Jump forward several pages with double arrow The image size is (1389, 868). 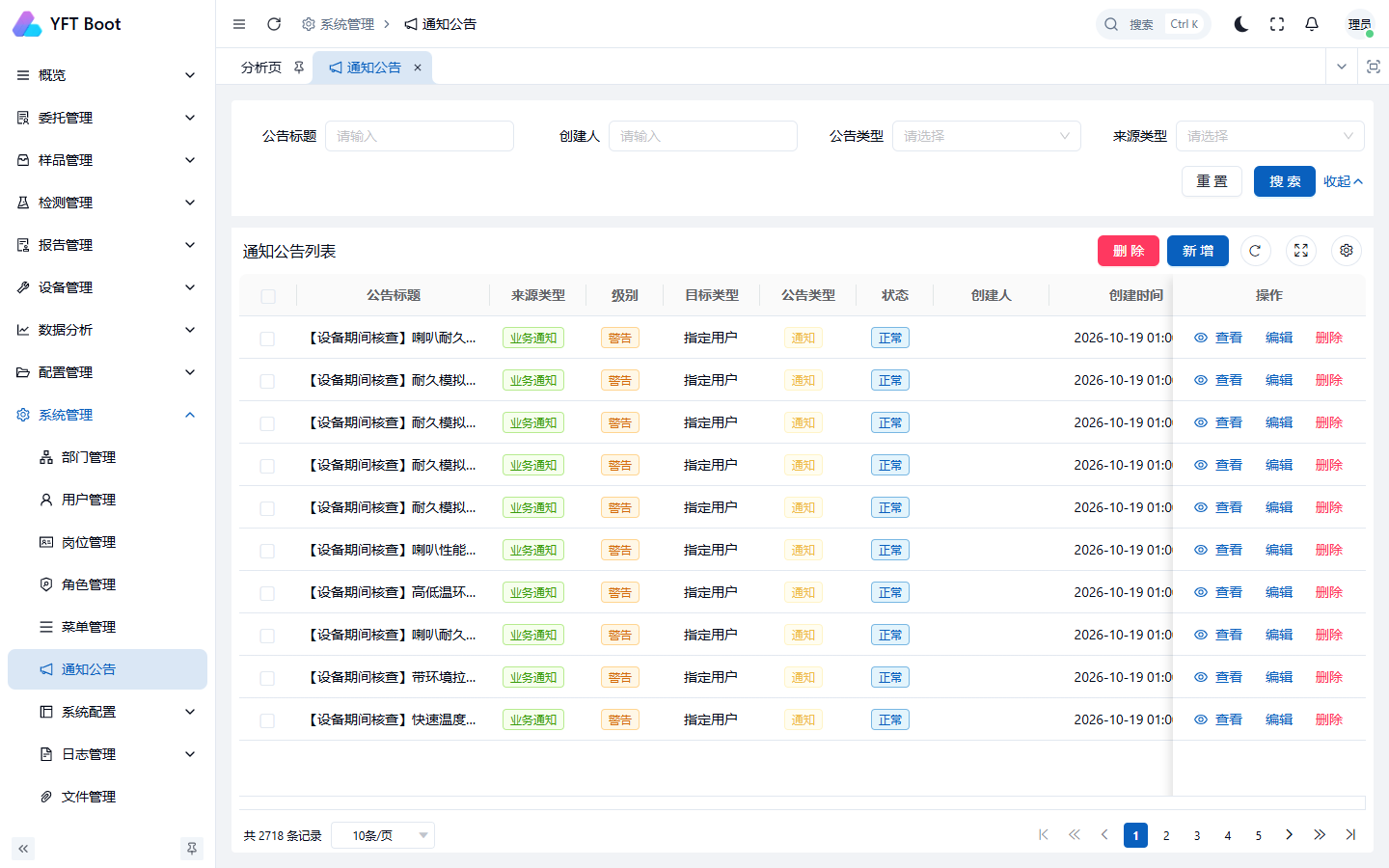pos(1320,835)
